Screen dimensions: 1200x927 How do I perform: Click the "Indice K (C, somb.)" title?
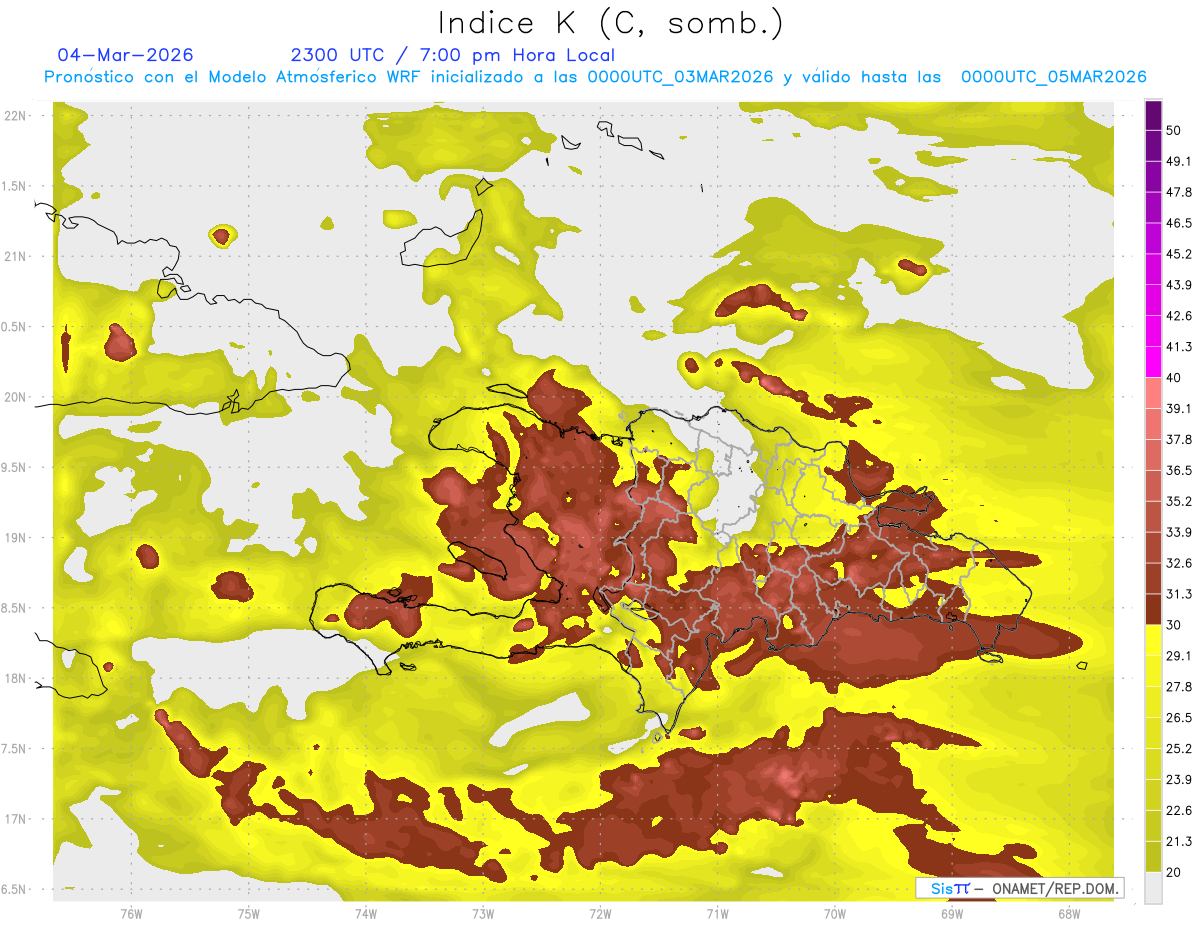610,24
